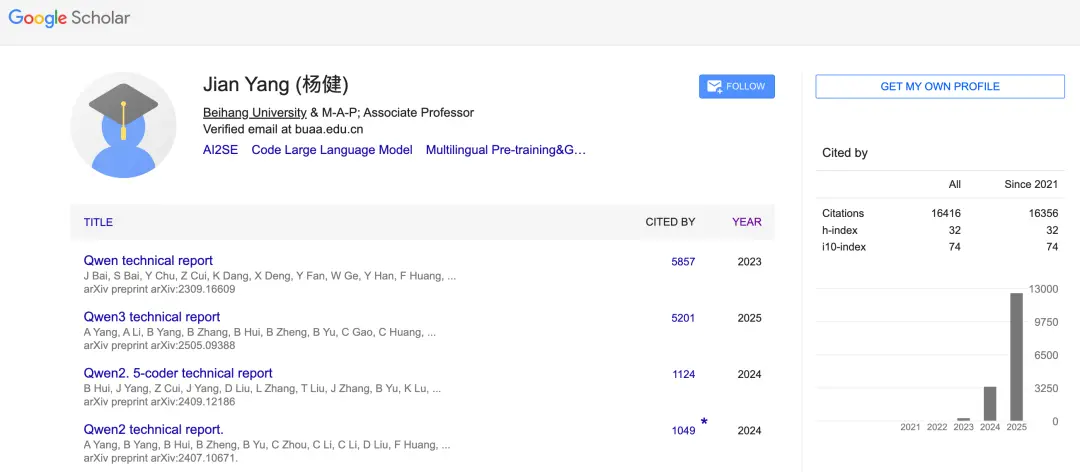View the 5857 citations of Qwen report
1080x472 pixels.
(683, 262)
